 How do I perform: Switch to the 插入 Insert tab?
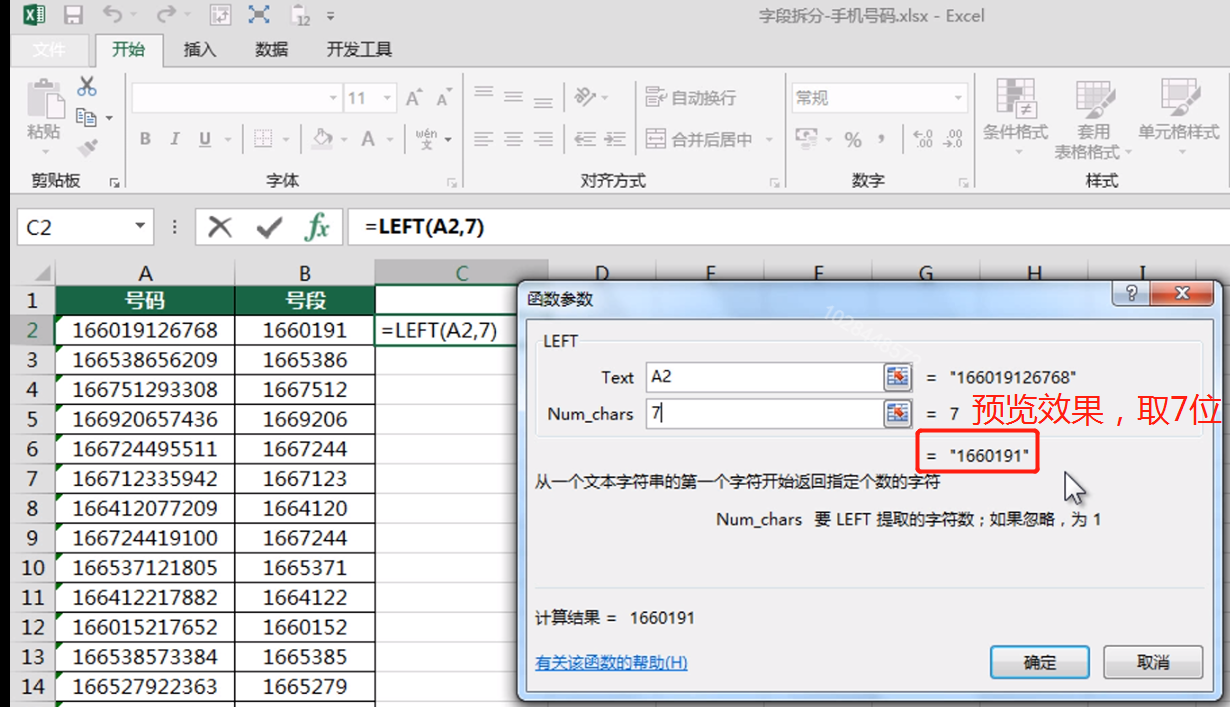coord(200,49)
